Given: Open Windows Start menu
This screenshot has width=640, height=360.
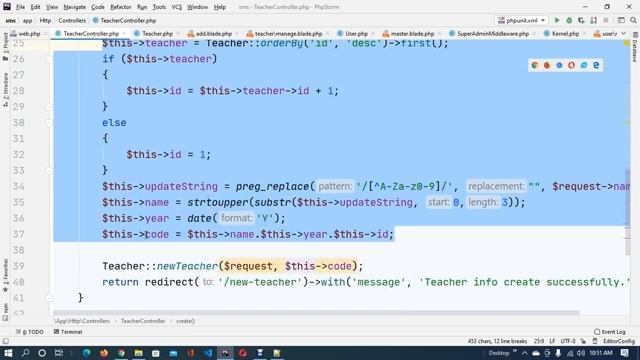Looking at the screenshot, I should pos(8,353).
